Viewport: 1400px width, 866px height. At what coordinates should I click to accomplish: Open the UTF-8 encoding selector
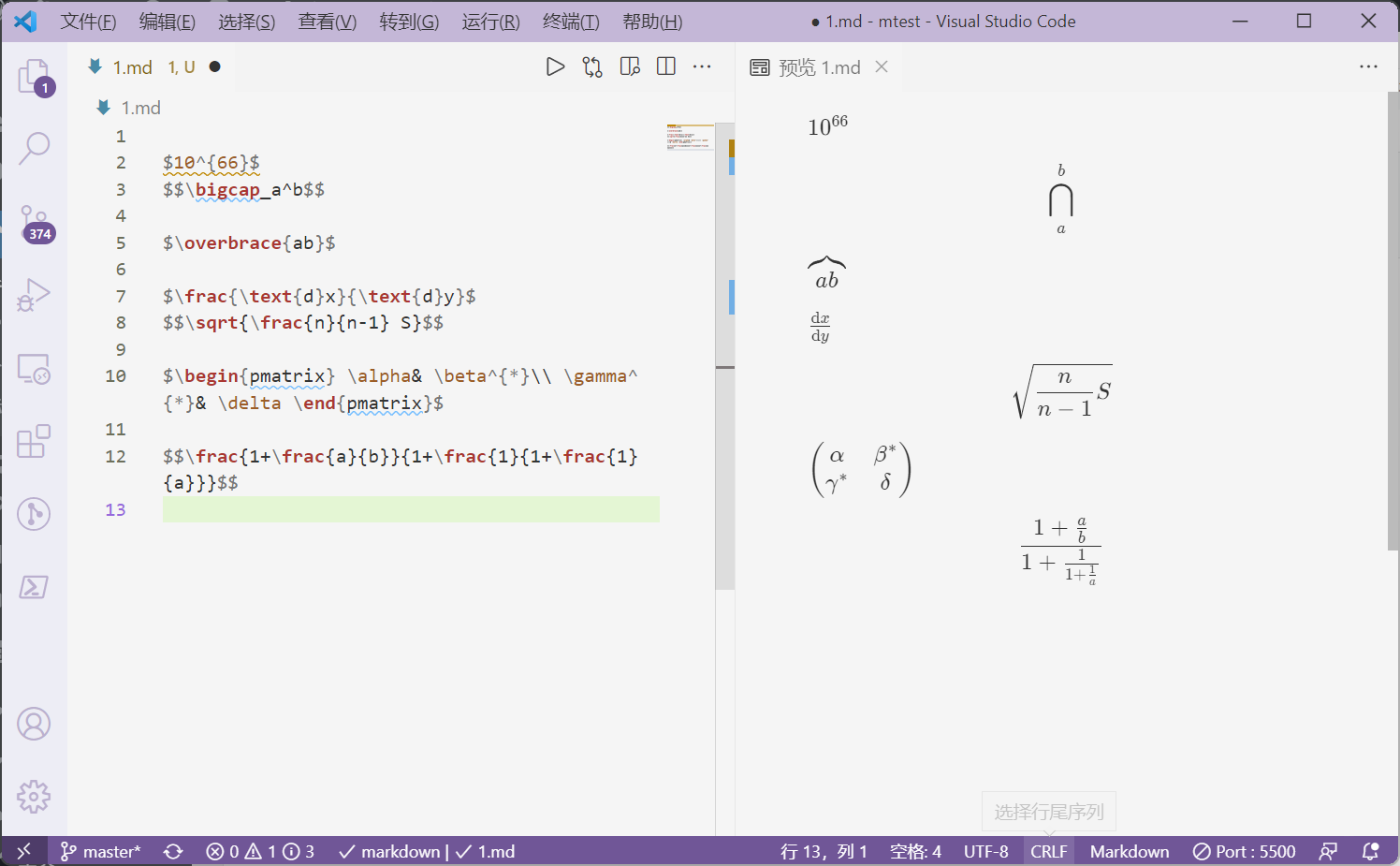(985, 851)
